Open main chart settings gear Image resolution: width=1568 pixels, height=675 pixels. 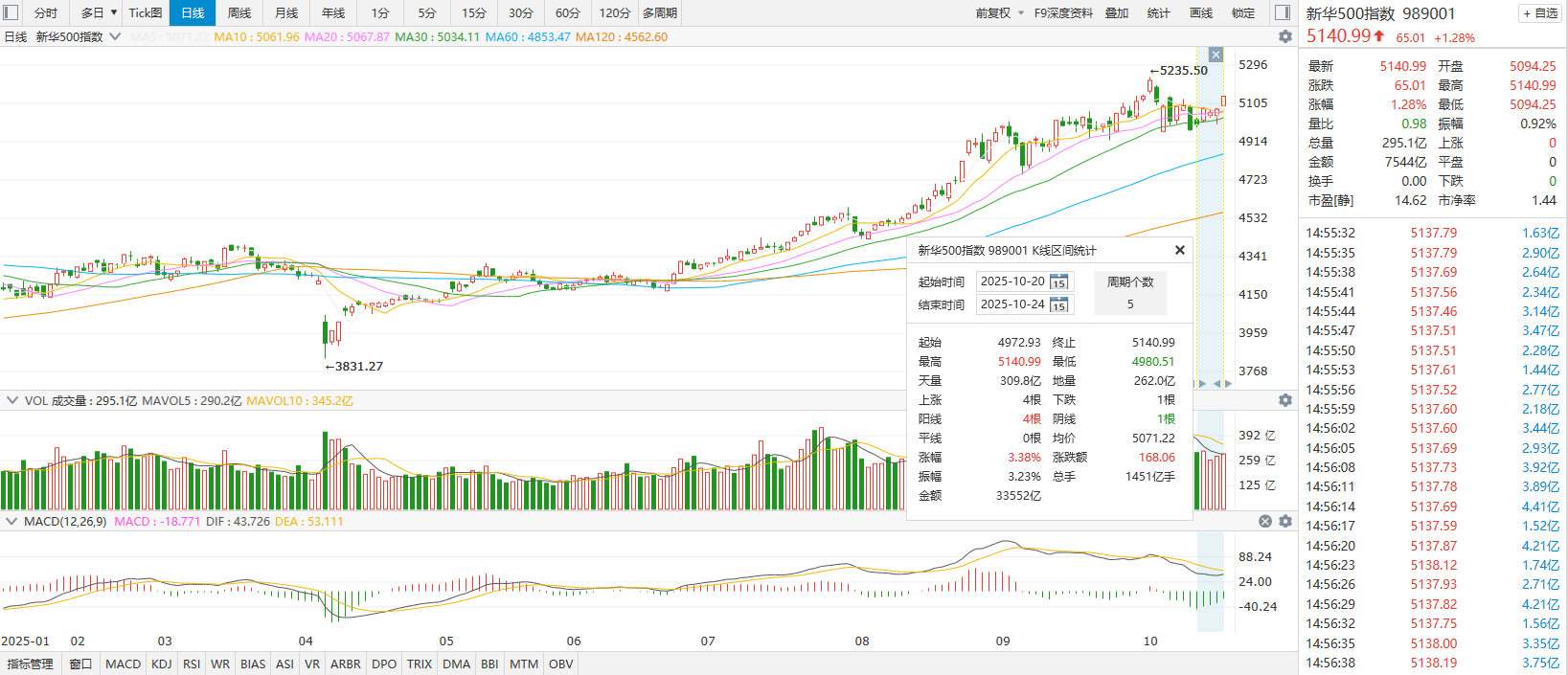pos(1285,36)
